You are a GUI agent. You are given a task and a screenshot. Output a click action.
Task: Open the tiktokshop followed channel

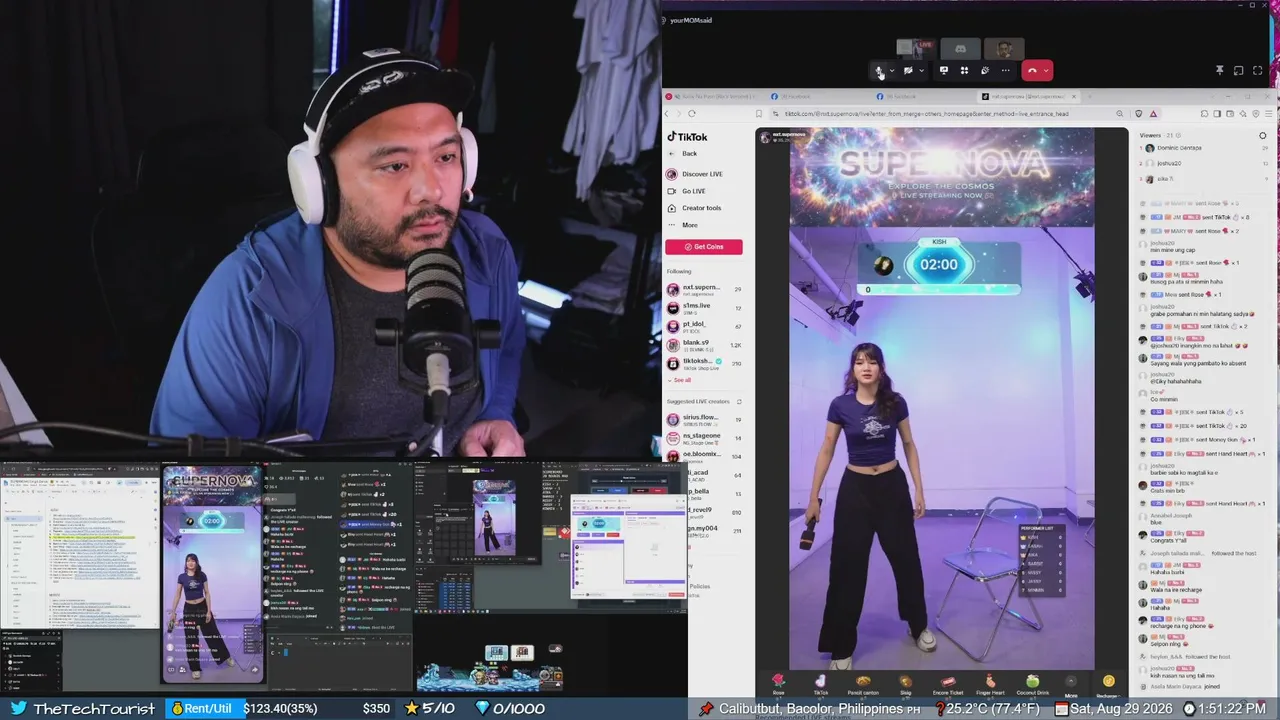tap(704, 364)
